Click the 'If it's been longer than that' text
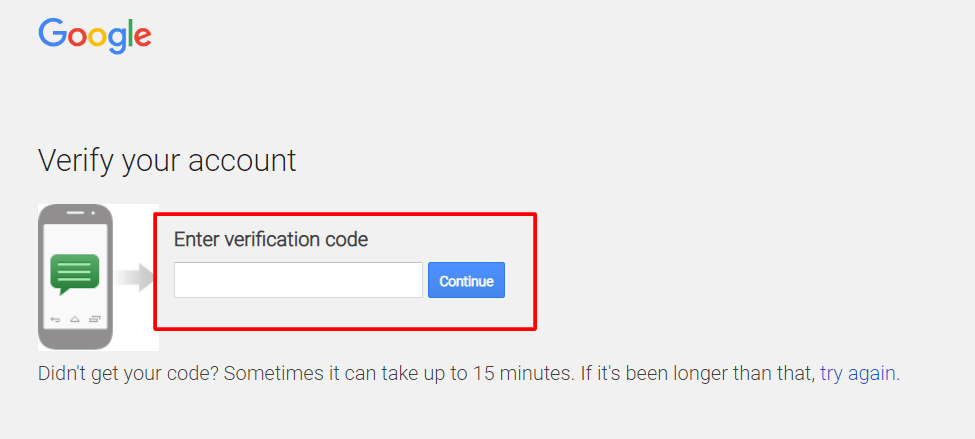This screenshot has height=439, width=975. [699, 374]
